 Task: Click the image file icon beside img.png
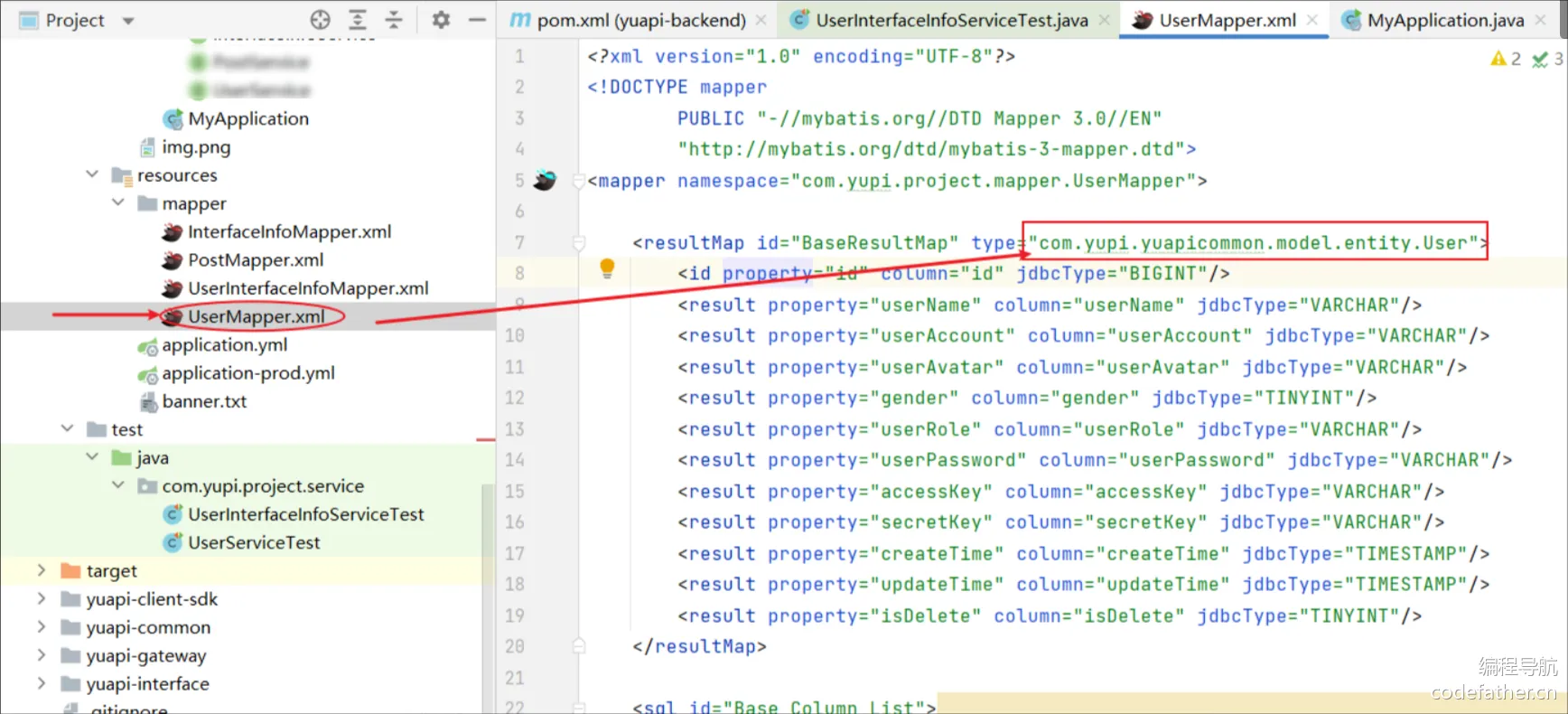click(147, 147)
